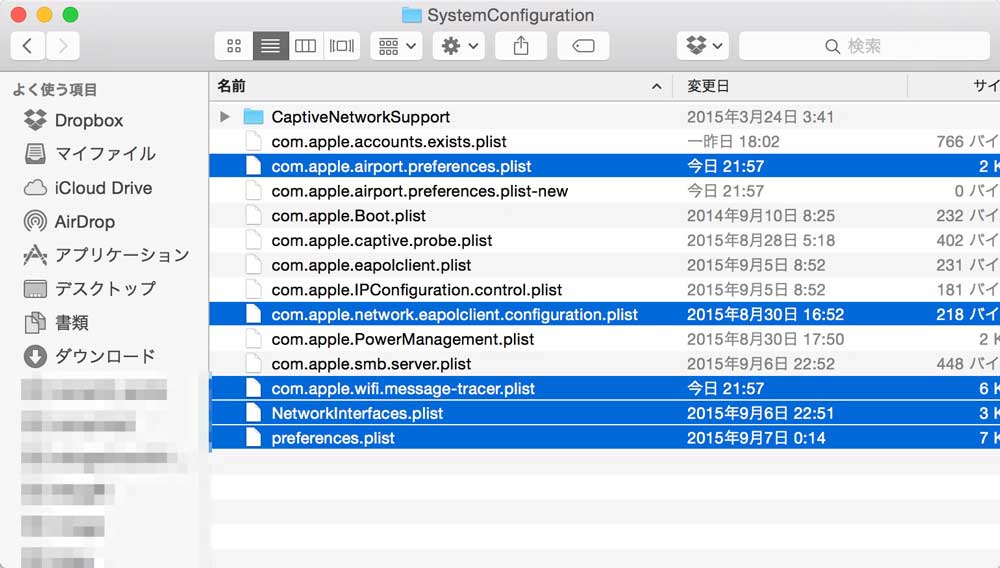Open デスクトップ in the sidebar
Screen dimensions: 1000x568
click(89, 289)
